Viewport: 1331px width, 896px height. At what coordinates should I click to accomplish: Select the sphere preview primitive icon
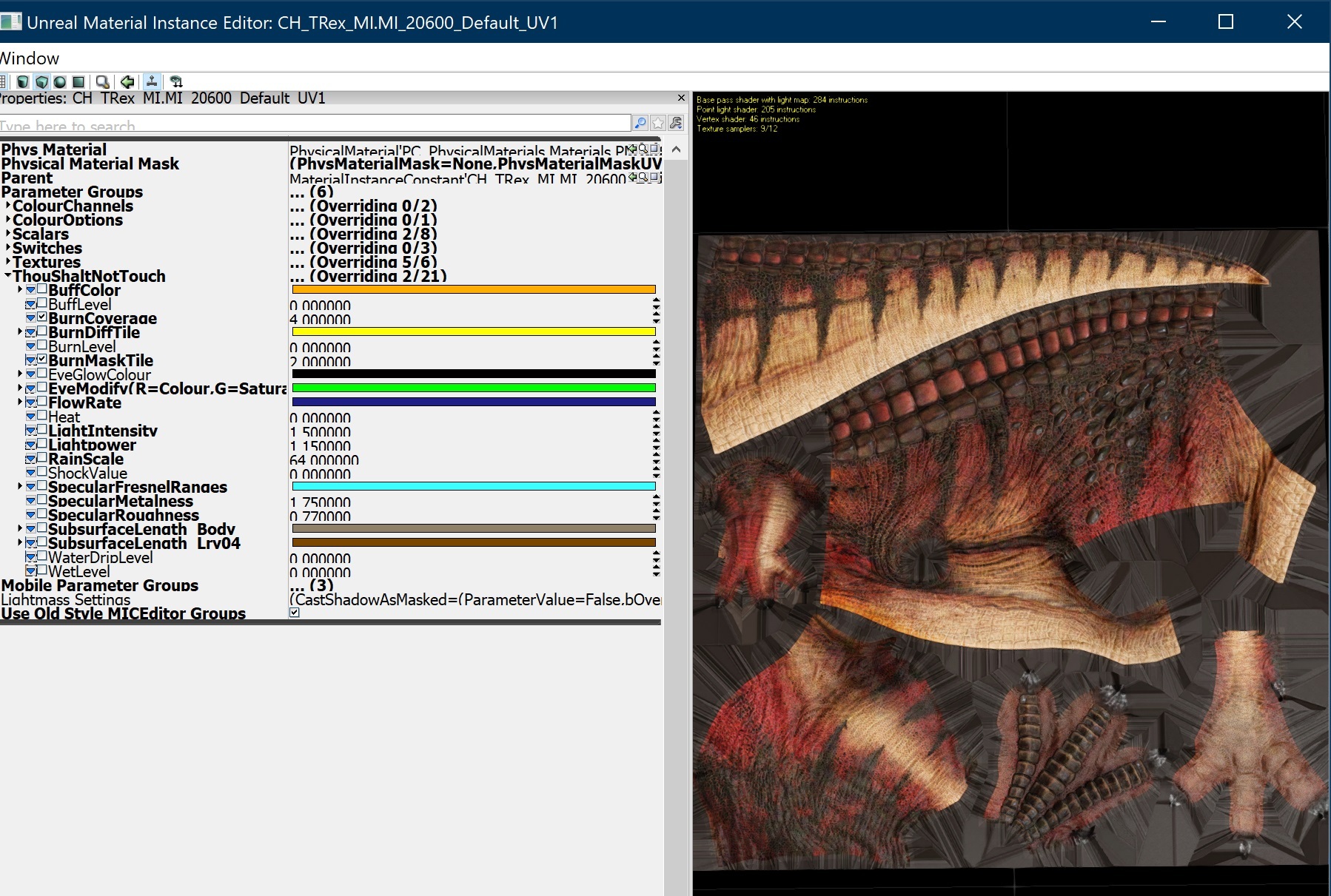pyautogui.click(x=60, y=81)
